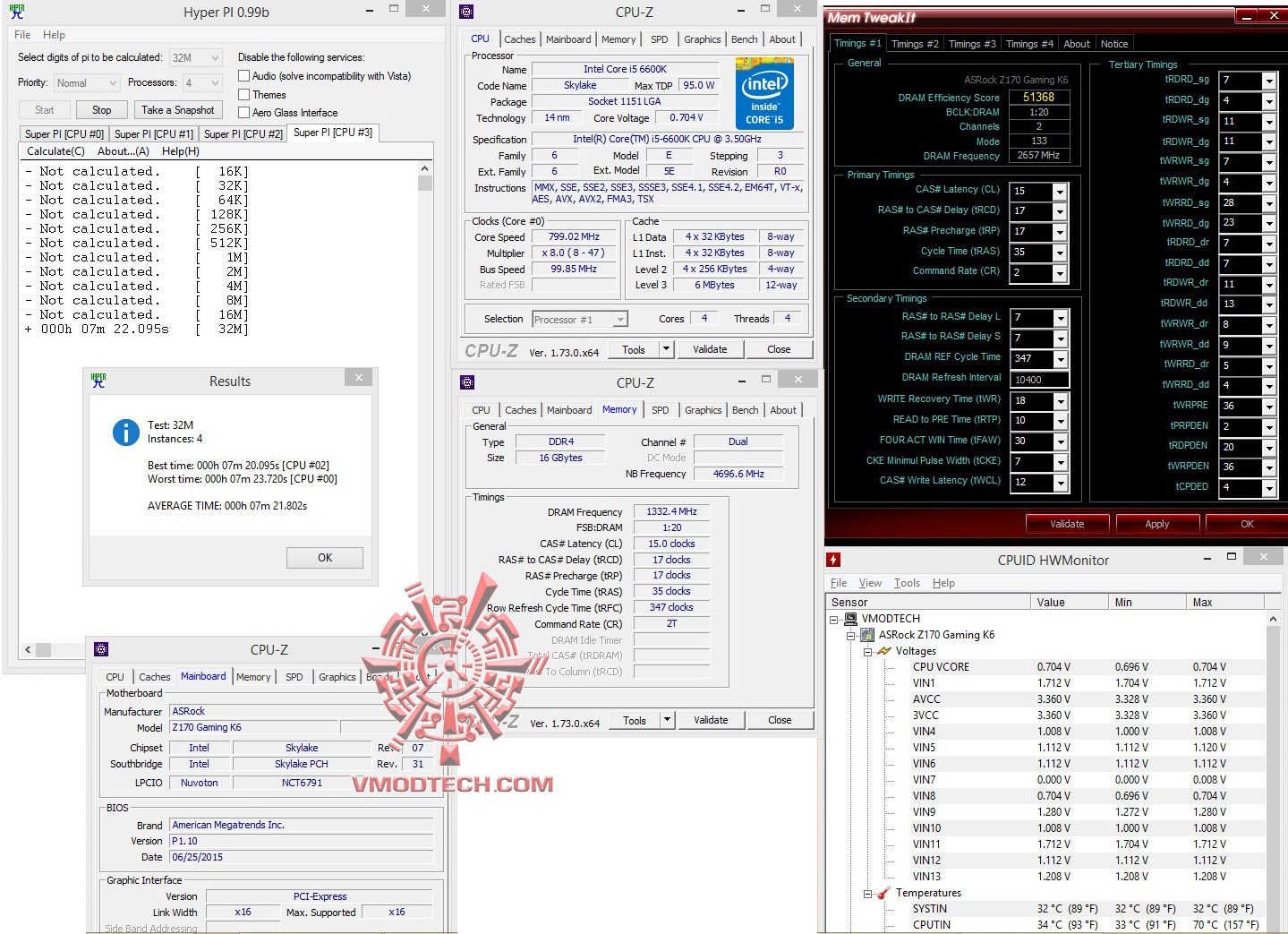Open Tools dropdown arrow in CPU-Z CPU window
1288x934 pixels.
click(666, 349)
